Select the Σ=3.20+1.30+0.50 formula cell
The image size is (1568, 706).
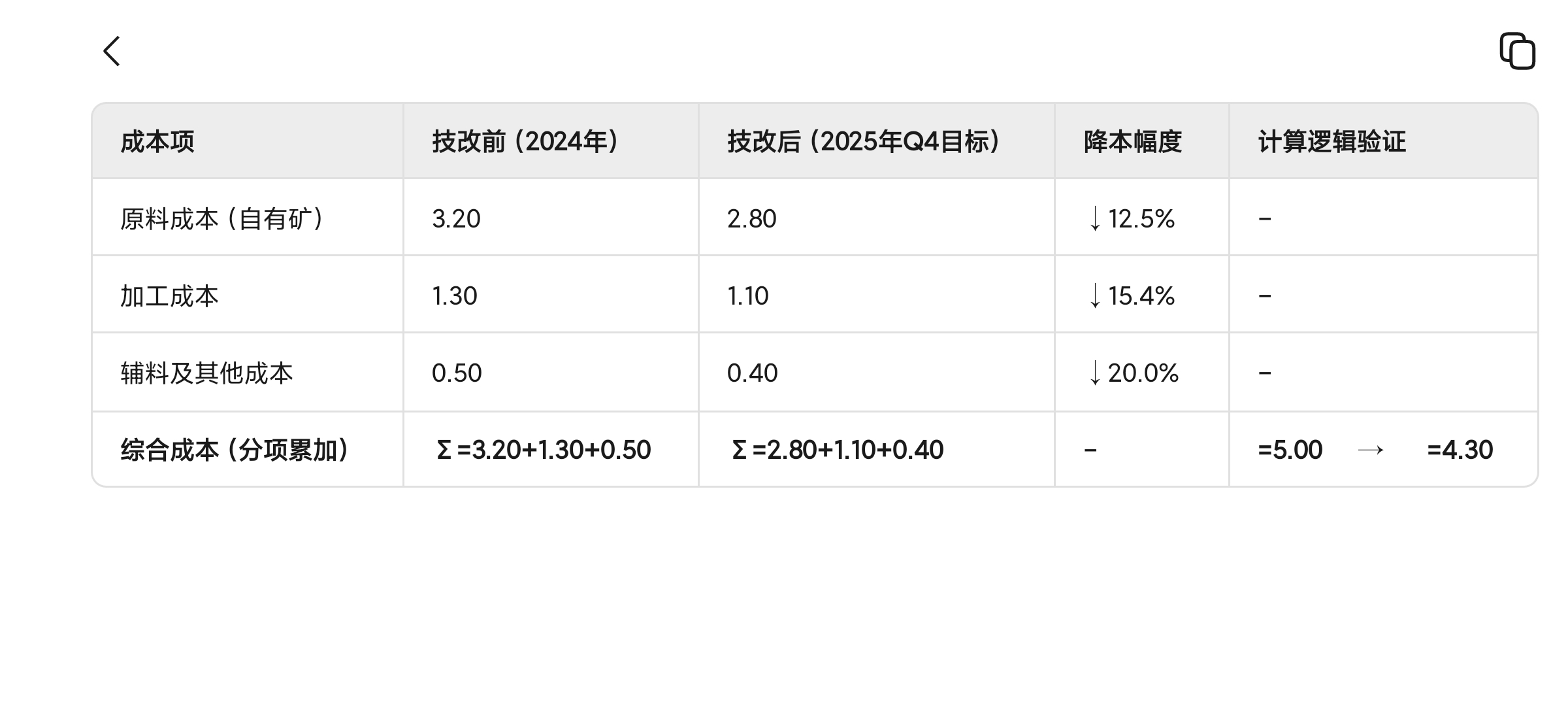(x=544, y=450)
